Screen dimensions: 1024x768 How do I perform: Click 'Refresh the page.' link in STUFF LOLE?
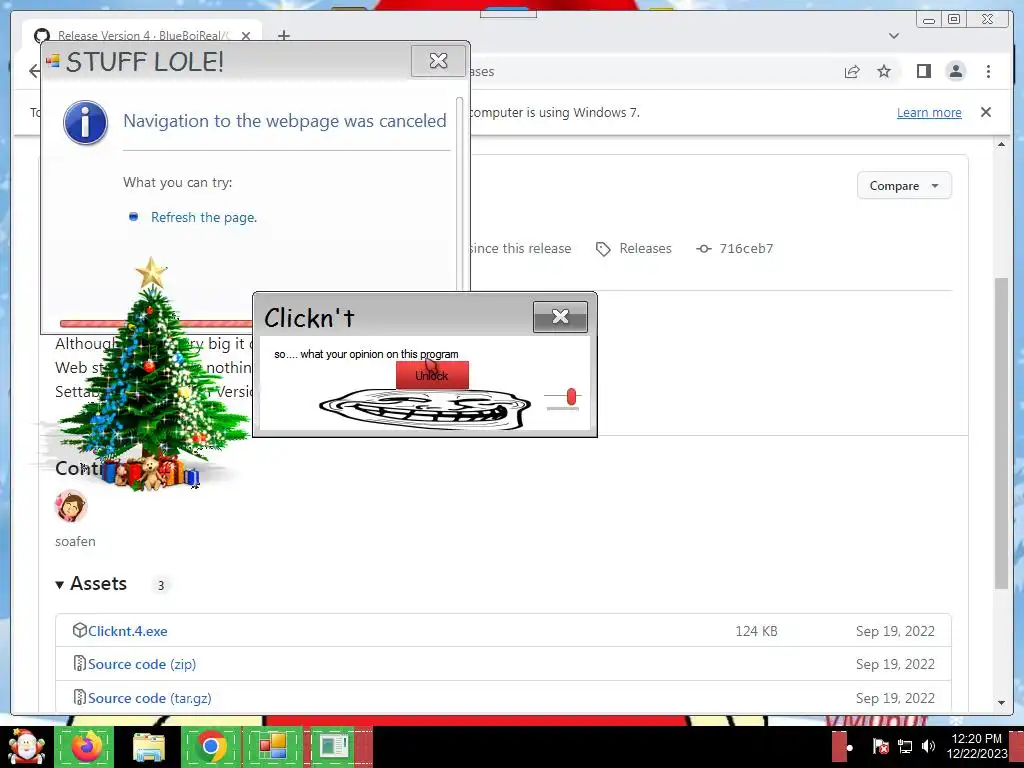pos(204,217)
